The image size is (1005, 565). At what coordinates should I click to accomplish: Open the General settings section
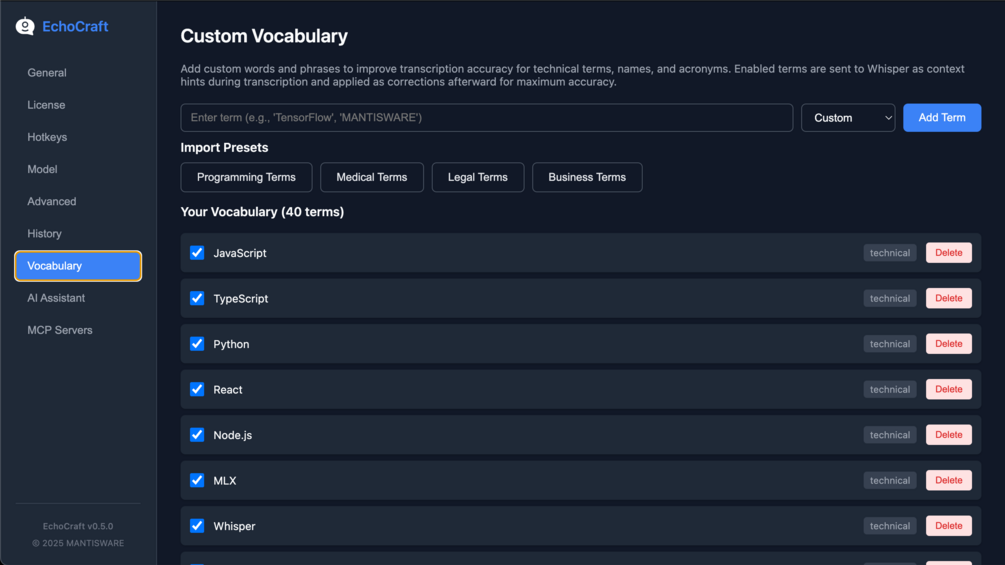[x=47, y=73]
